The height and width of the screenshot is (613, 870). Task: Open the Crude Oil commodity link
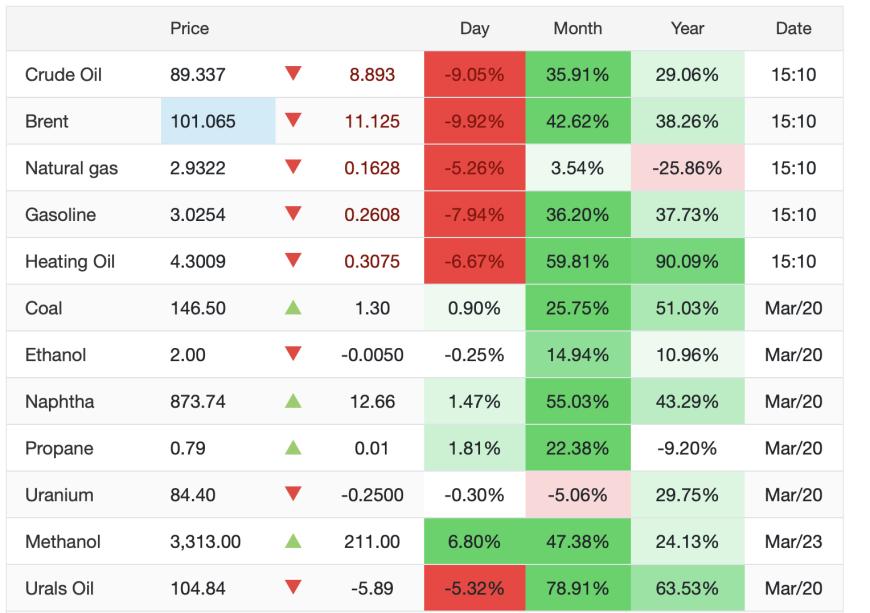[x=63, y=75]
